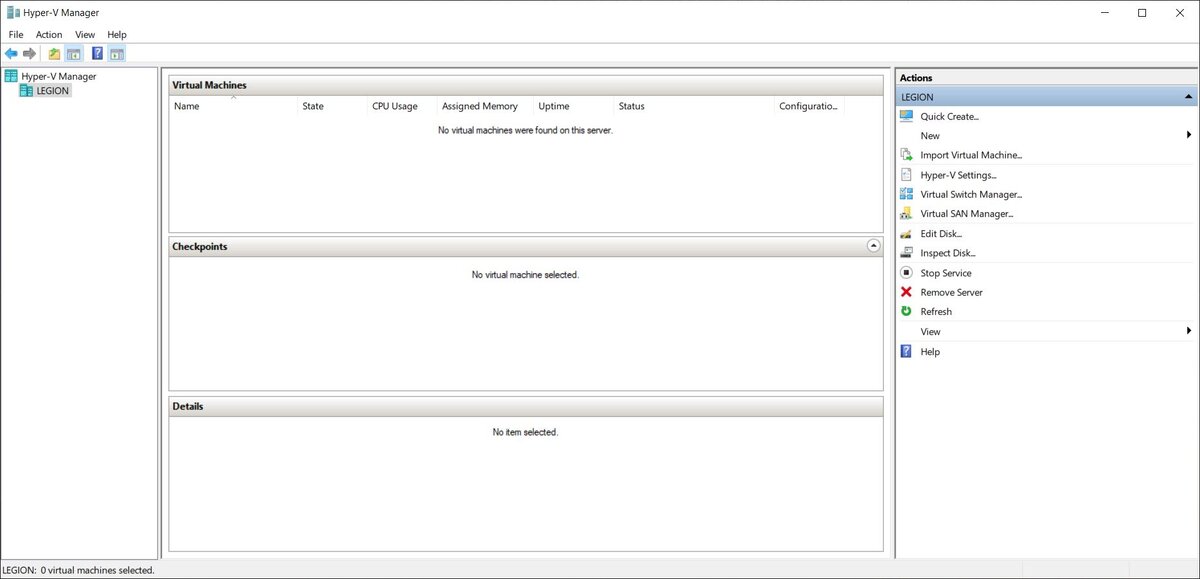The width and height of the screenshot is (1200, 579).
Task: Expand the View submenu arrow in Actions
Action: (1189, 330)
